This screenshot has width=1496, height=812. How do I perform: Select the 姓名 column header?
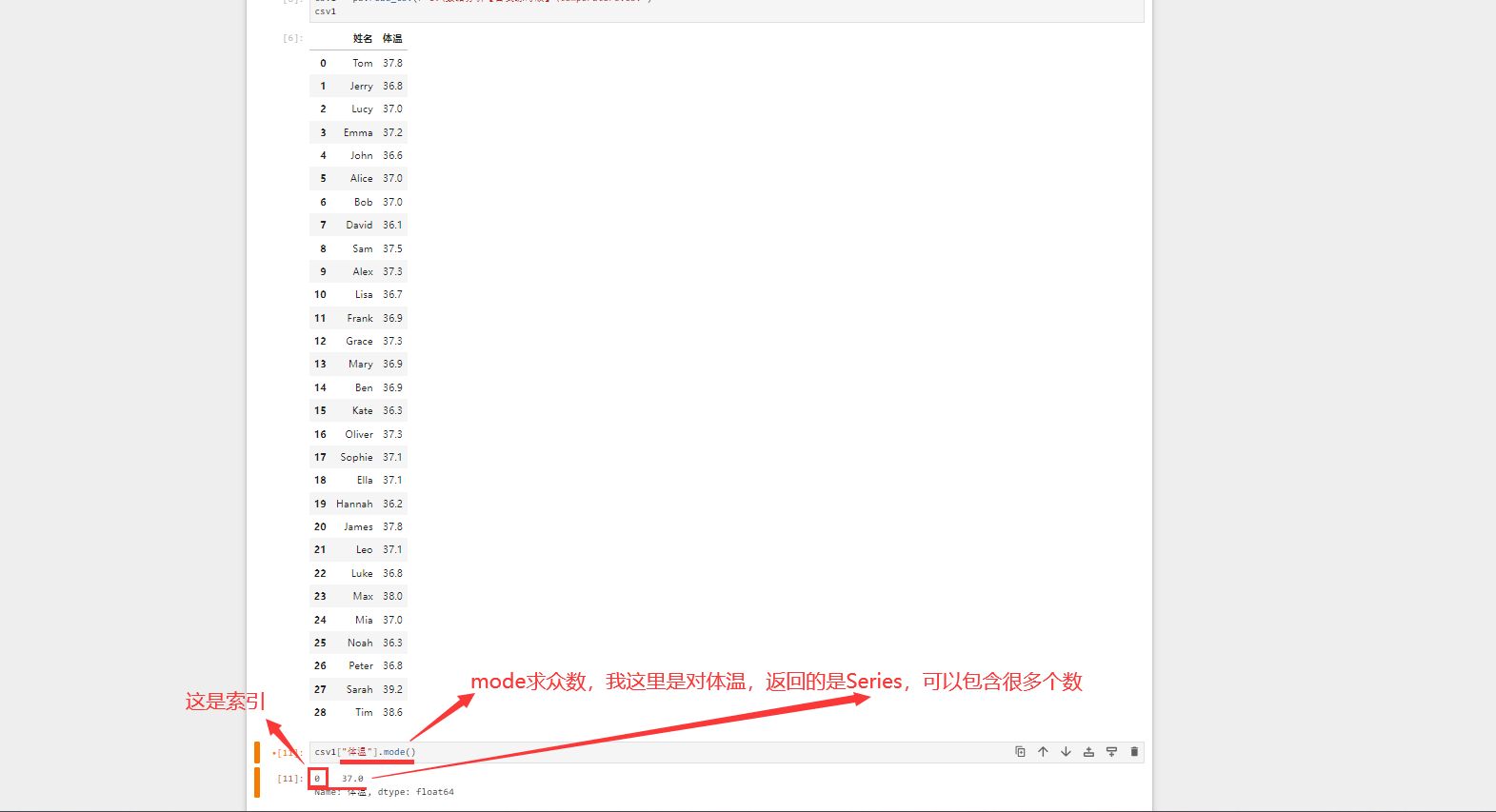[x=363, y=39]
